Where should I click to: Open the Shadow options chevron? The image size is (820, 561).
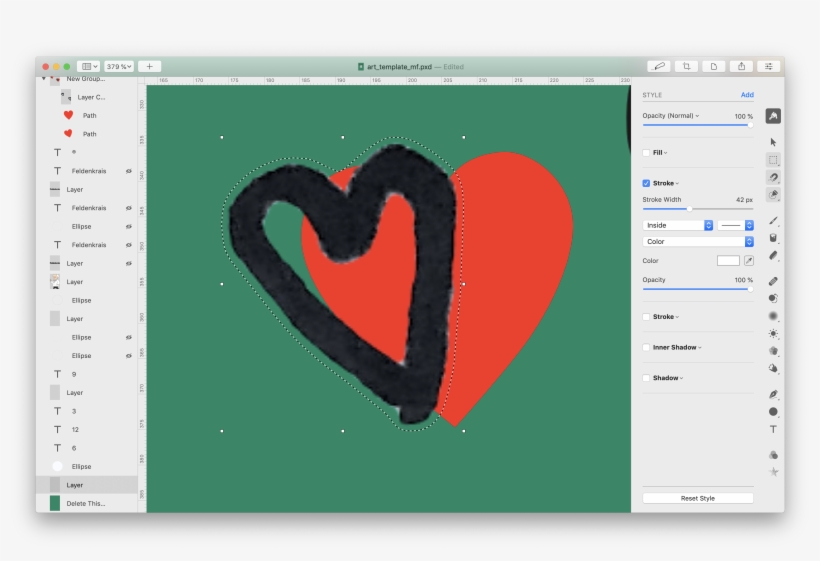pyautogui.click(x=681, y=378)
